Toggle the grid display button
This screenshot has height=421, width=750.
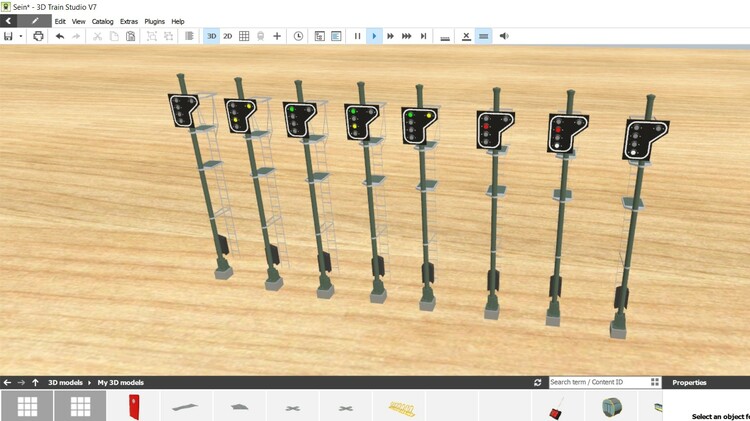[x=244, y=36]
